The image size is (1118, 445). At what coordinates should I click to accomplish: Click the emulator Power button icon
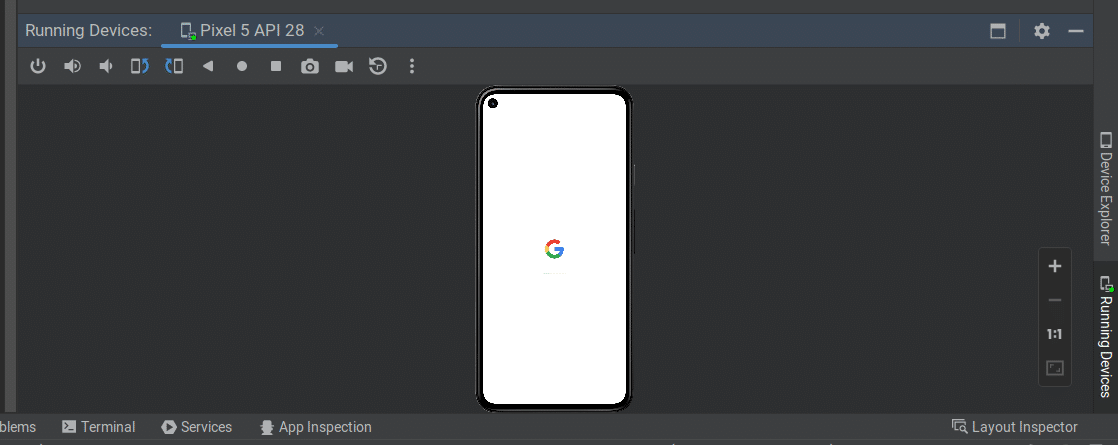(38, 66)
